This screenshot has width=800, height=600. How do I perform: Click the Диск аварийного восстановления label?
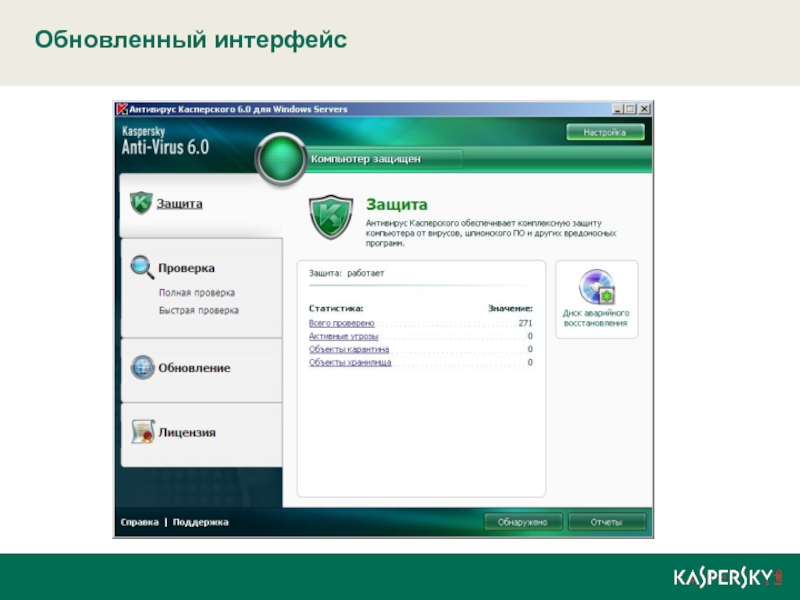596,318
